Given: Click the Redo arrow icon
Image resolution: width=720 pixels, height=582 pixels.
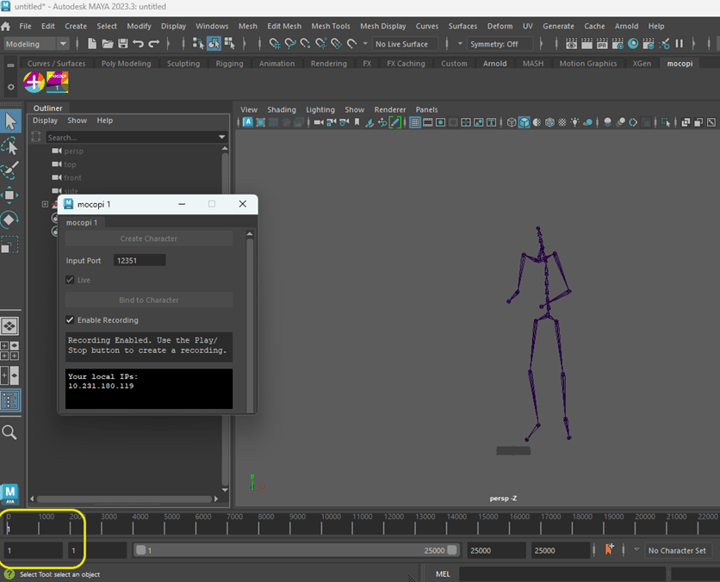Looking at the screenshot, I should 154,44.
